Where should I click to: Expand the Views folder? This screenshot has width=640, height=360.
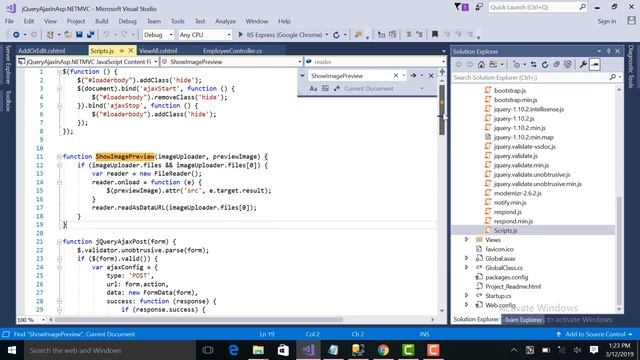[x=467, y=240]
